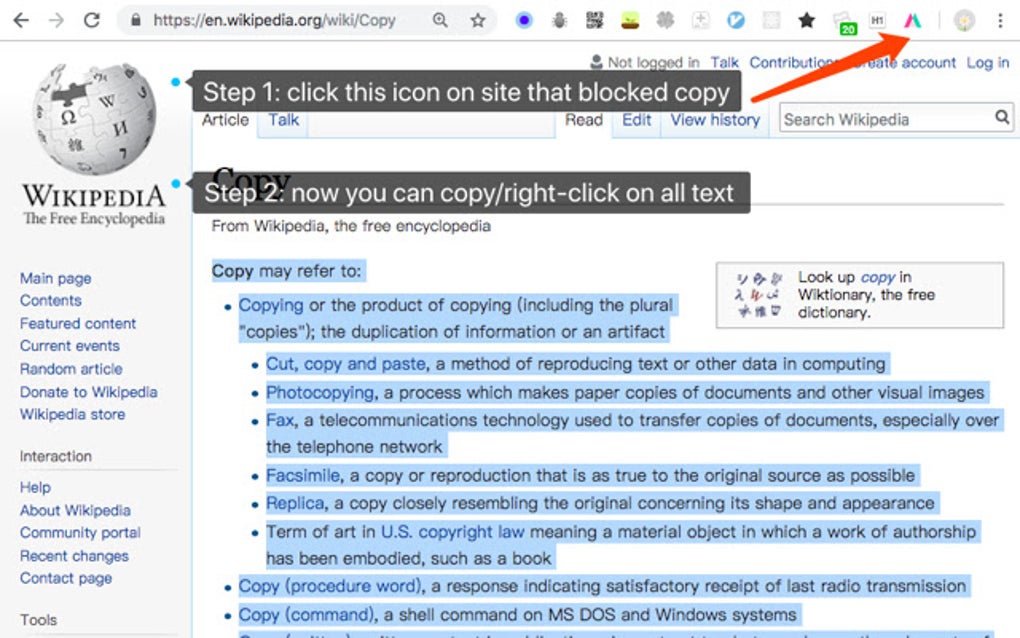
Task: Click the pink and teal A extension icon
Action: click(x=913, y=21)
